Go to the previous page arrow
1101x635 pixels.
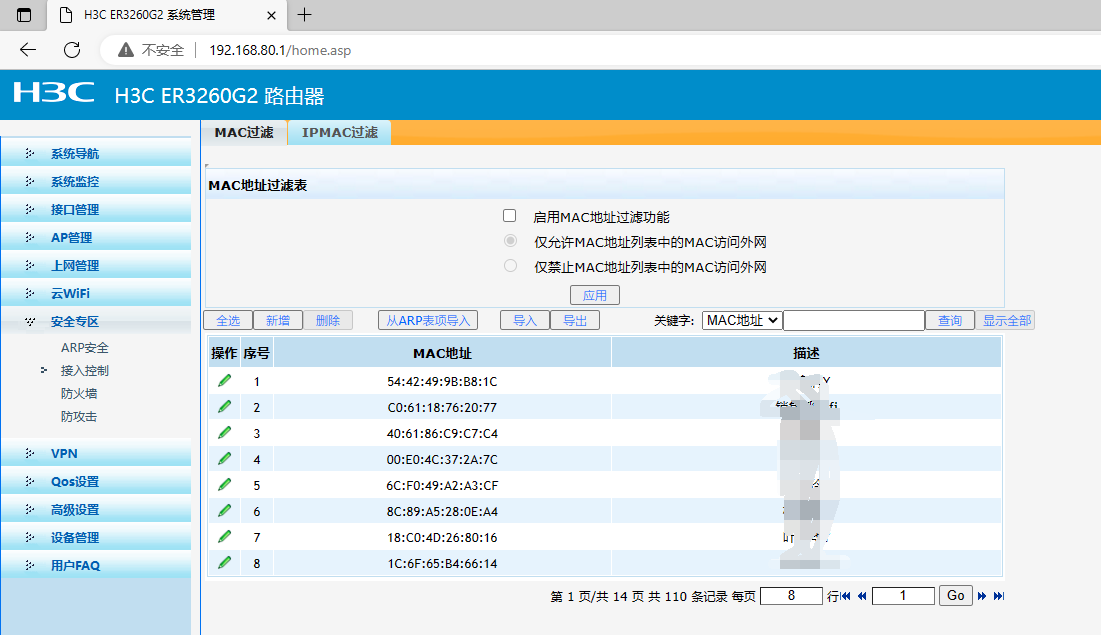tap(862, 596)
